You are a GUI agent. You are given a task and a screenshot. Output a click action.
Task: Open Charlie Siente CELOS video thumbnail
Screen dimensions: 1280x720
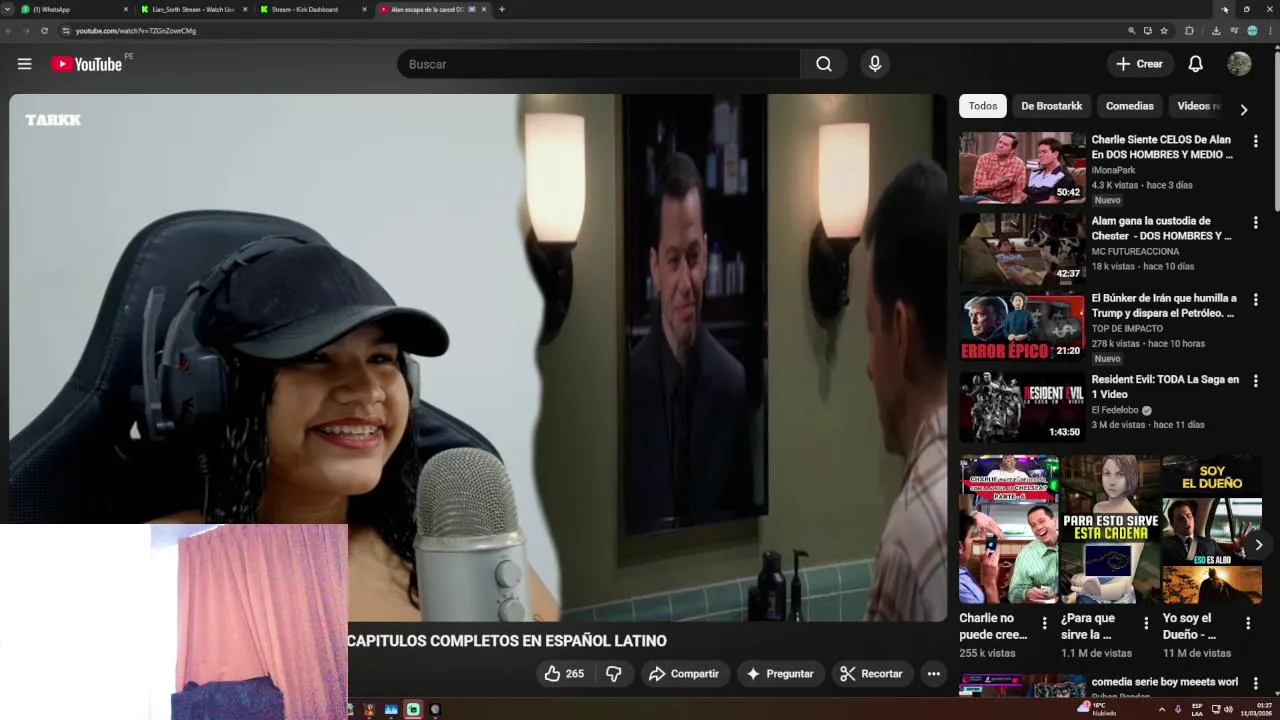(1022, 168)
